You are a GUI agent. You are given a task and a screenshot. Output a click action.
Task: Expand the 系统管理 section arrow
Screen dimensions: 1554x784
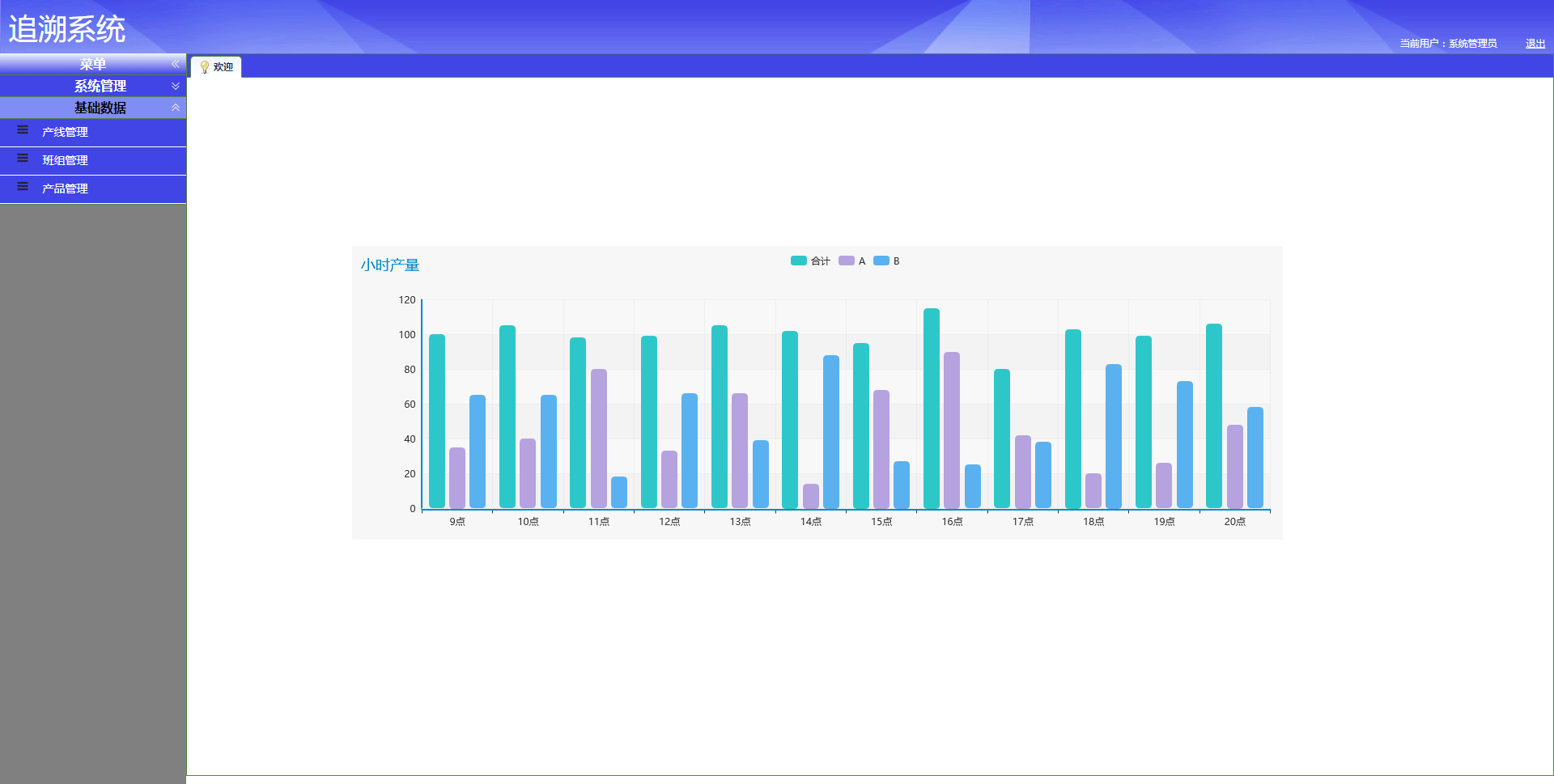pyautogui.click(x=175, y=86)
